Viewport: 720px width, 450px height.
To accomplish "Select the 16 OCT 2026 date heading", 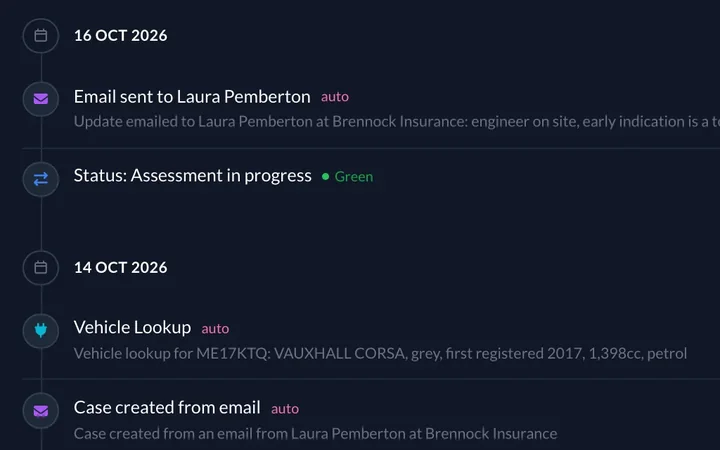I will click(121, 35).
